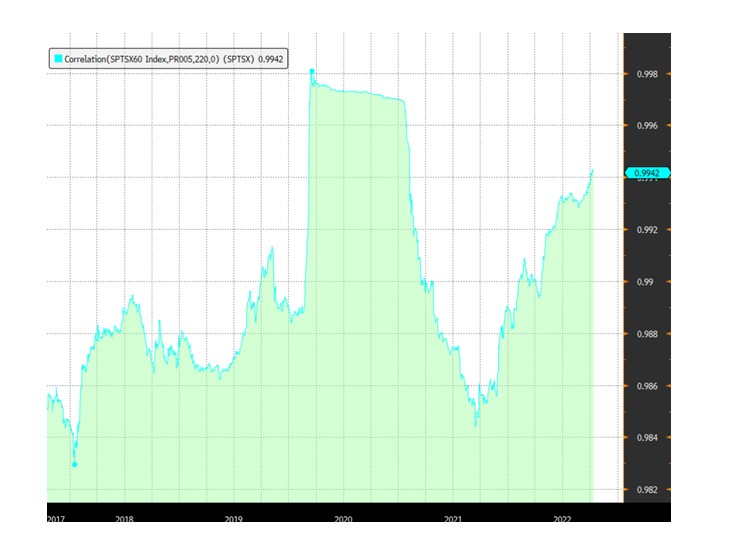Select the 2019 label on time axis
This screenshot has height=554, width=733.
pyautogui.click(x=233, y=518)
